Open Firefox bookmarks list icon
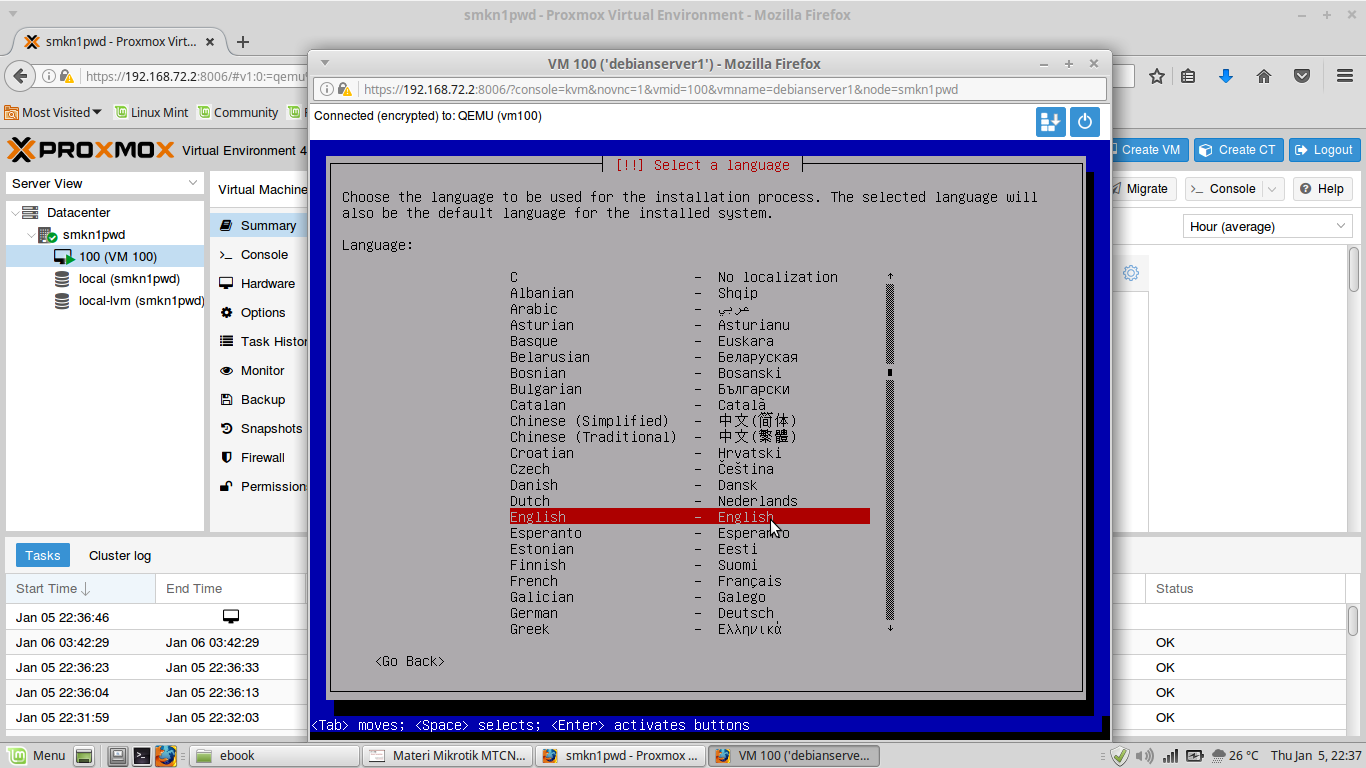Image resolution: width=1366 pixels, height=768 pixels. [x=1188, y=76]
